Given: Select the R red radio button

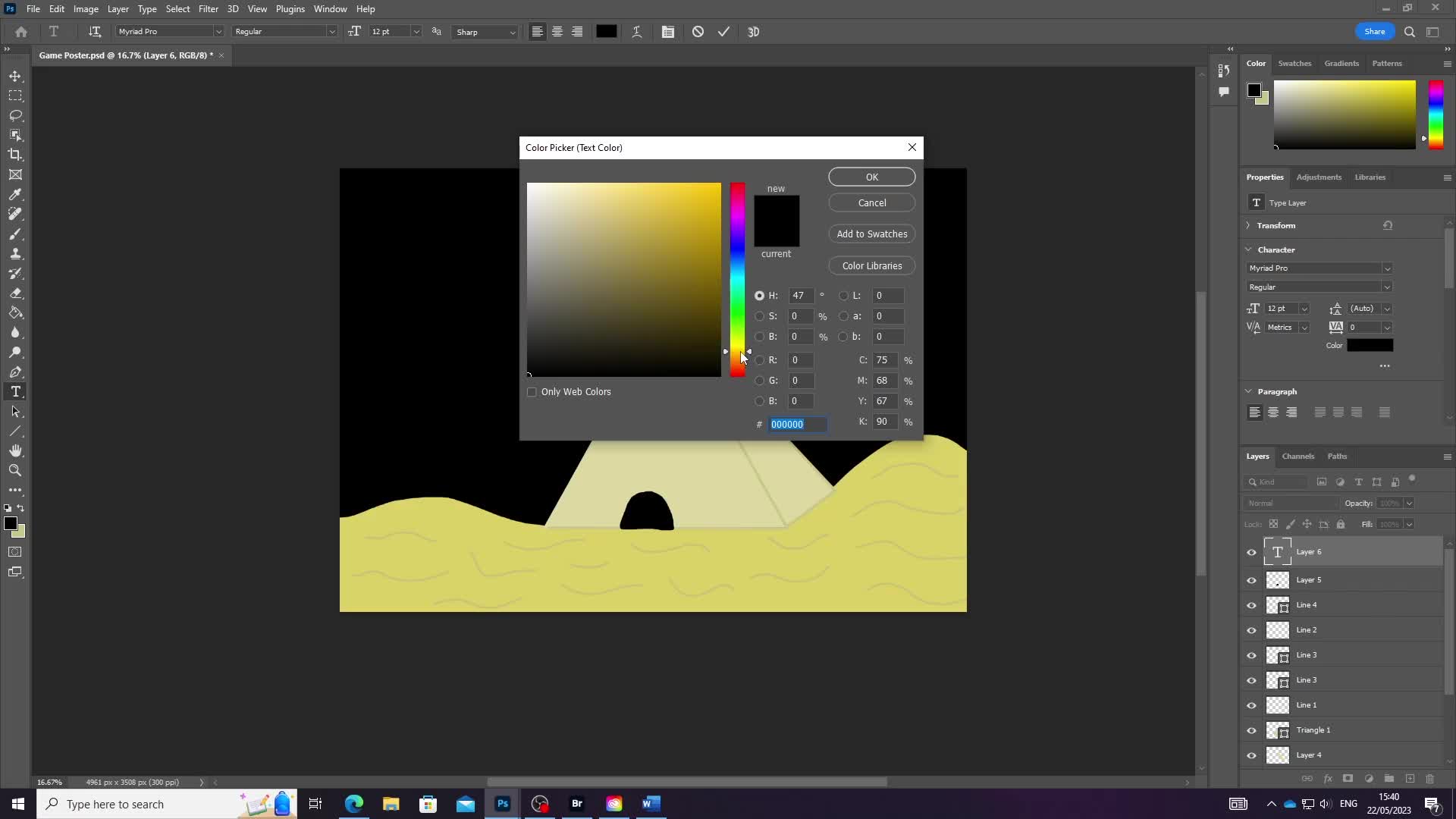Looking at the screenshot, I should coord(759,360).
